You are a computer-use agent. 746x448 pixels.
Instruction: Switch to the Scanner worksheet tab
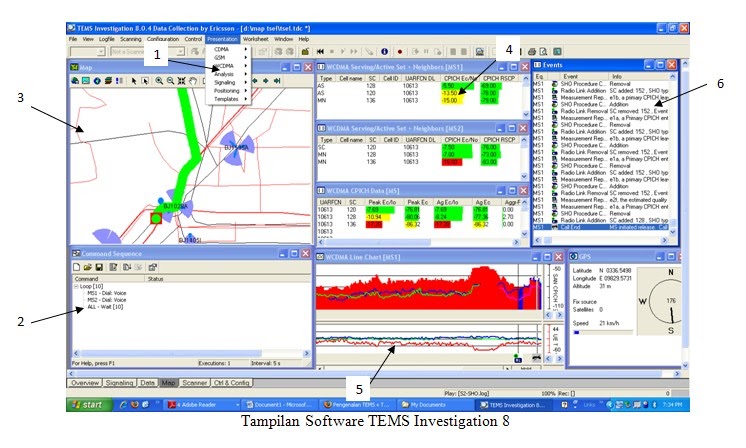click(x=195, y=383)
